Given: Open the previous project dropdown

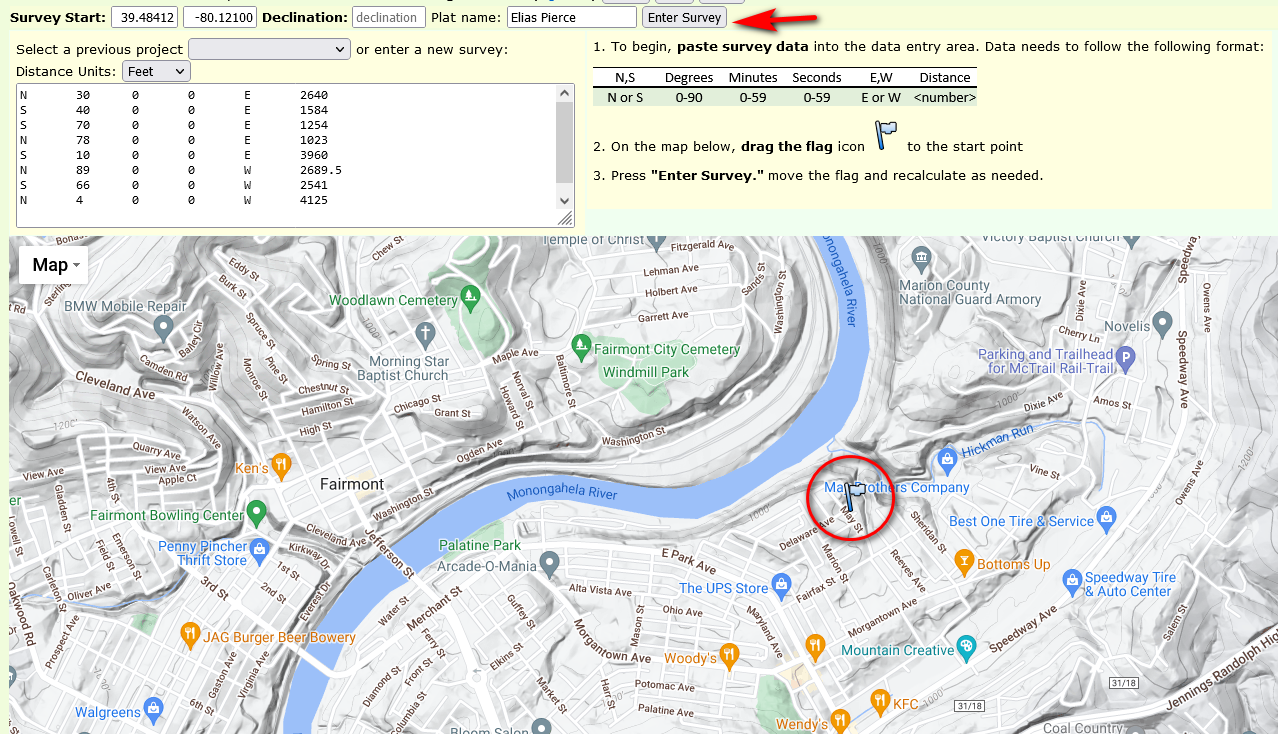Looking at the screenshot, I should tap(269, 49).
